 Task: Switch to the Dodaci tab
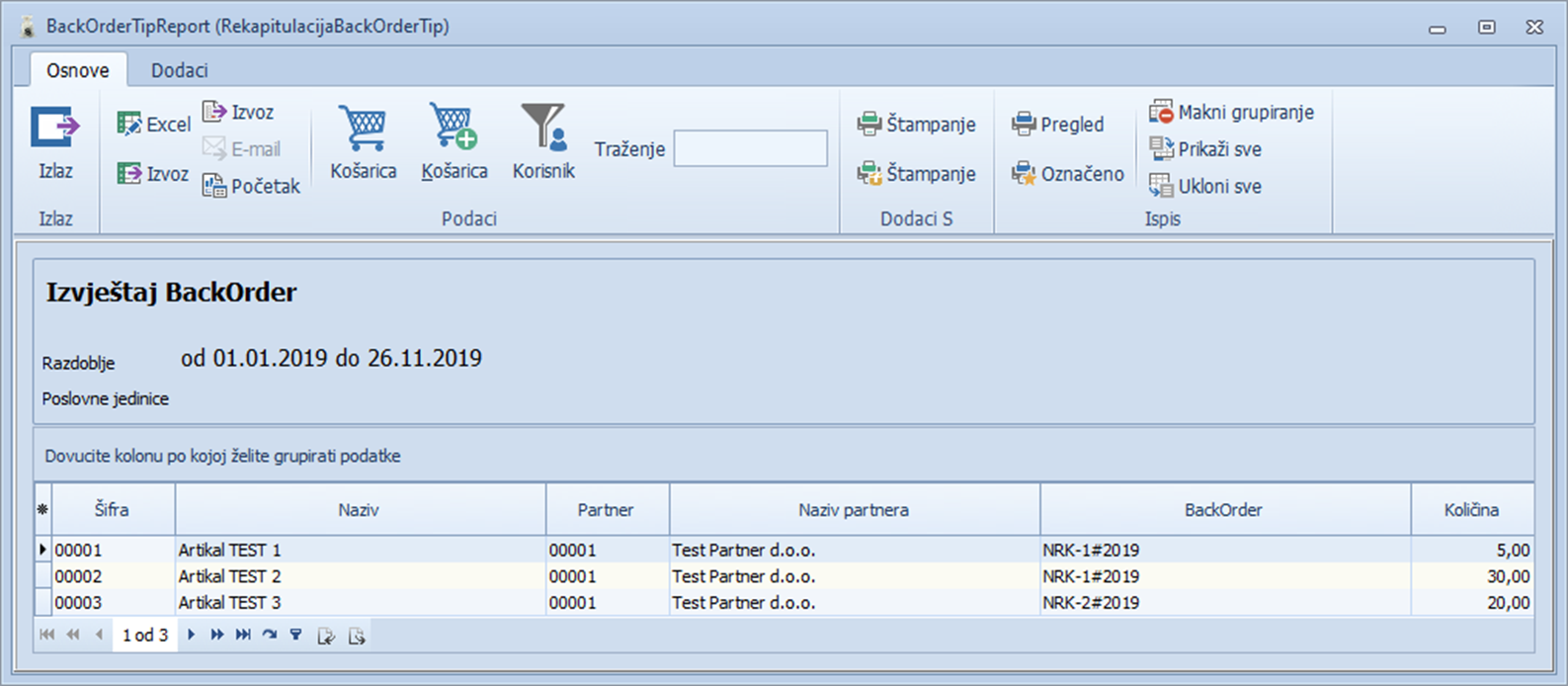tap(179, 70)
